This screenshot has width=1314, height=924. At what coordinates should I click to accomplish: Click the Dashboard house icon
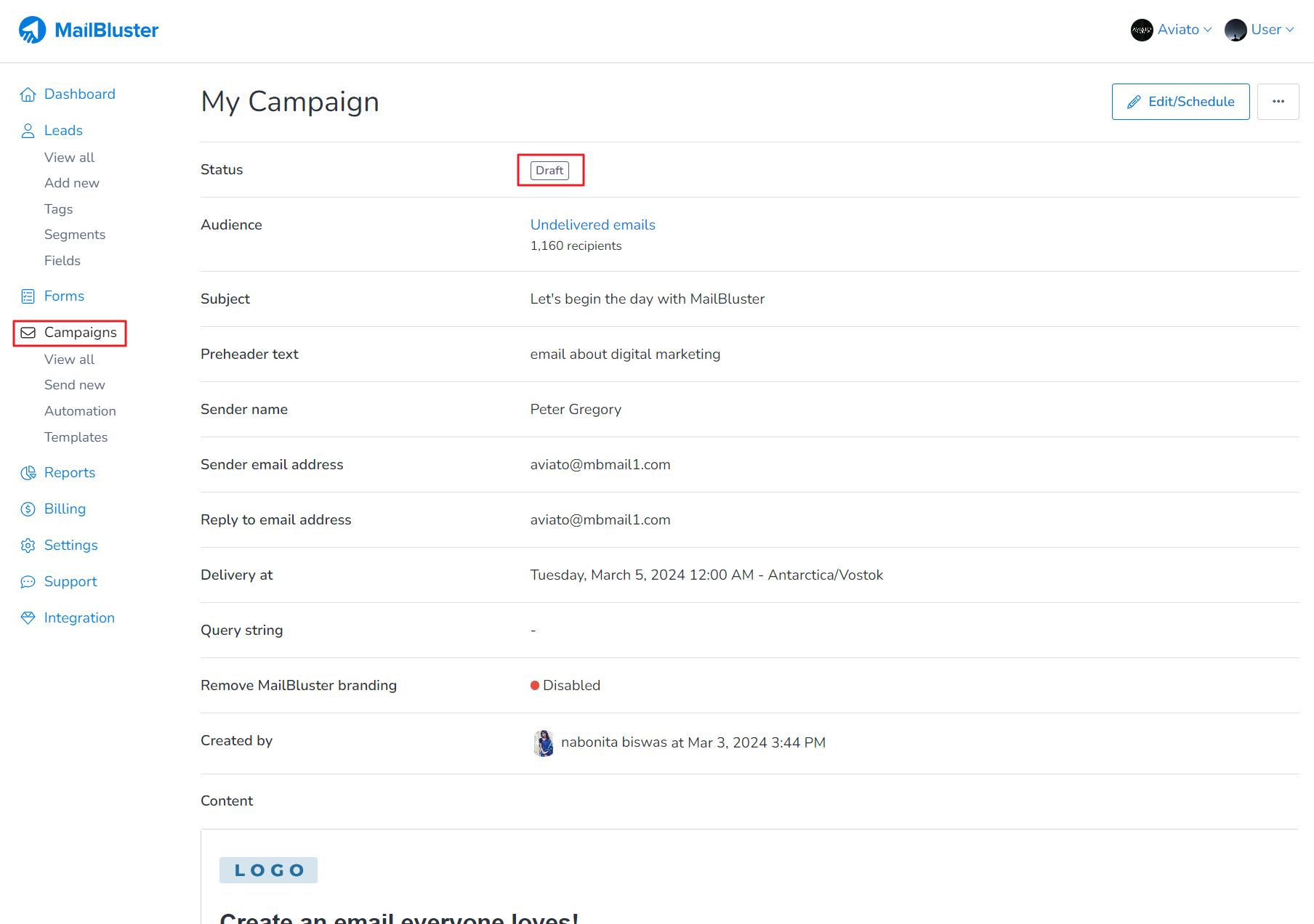coord(28,94)
